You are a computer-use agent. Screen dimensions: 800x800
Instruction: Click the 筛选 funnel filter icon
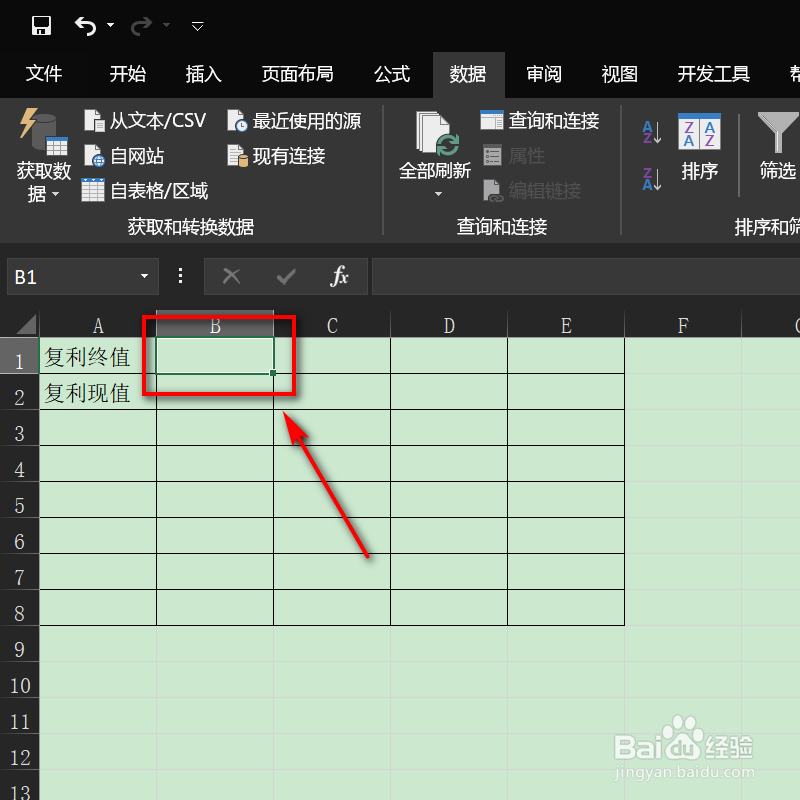pos(778,132)
